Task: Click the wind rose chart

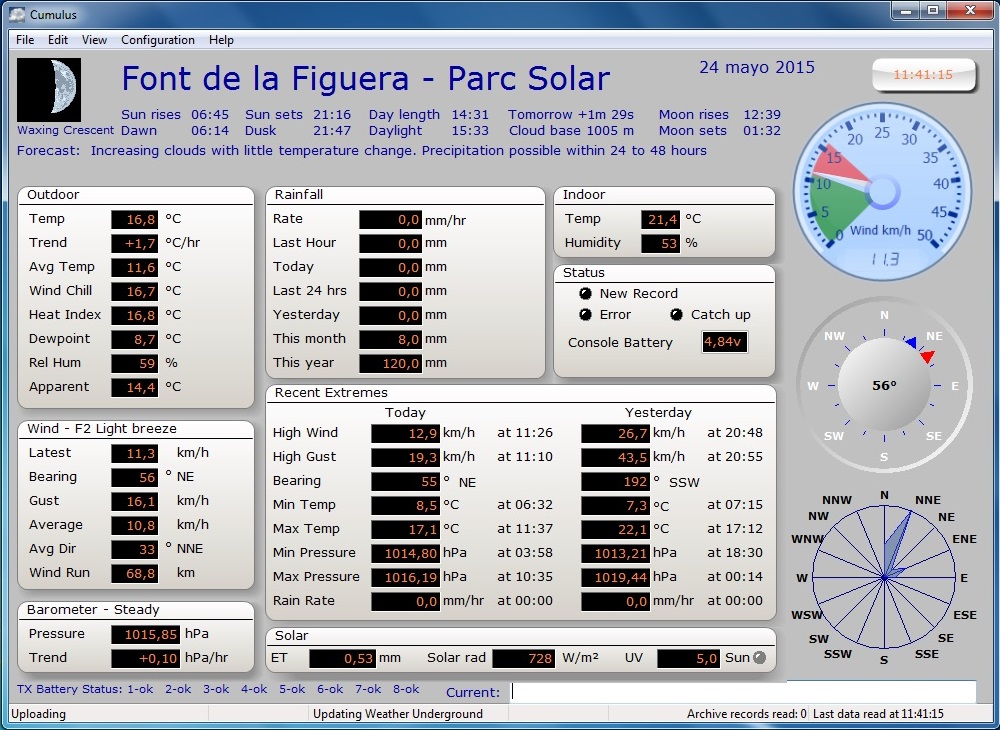Action: click(x=884, y=578)
